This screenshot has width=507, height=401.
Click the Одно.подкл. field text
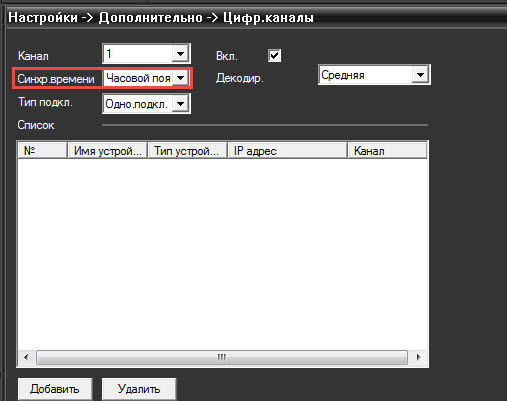point(136,104)
